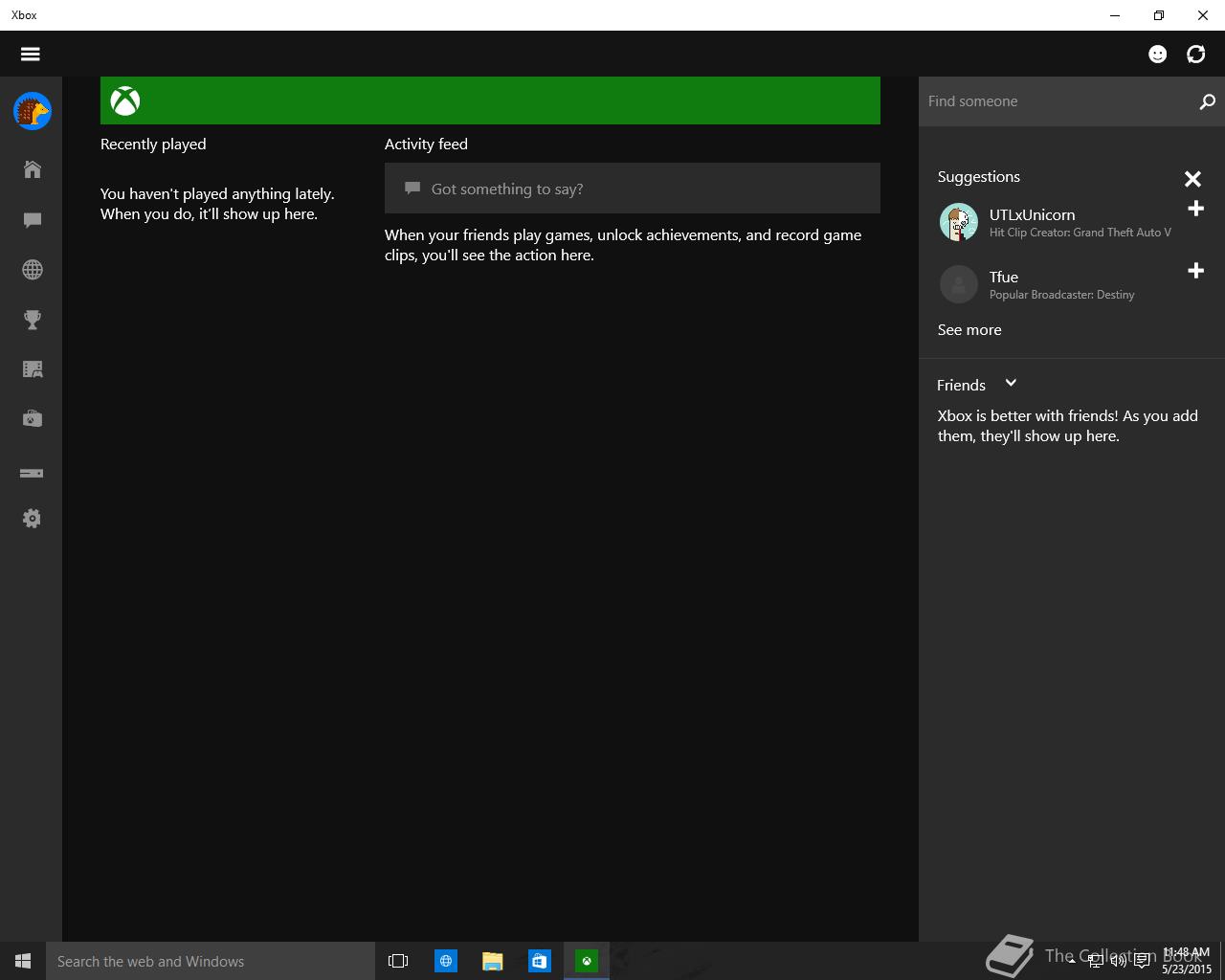This screenshot has width=1225, height=980.
Task: Click See more suggestions
Action: [x=969, y=329]
